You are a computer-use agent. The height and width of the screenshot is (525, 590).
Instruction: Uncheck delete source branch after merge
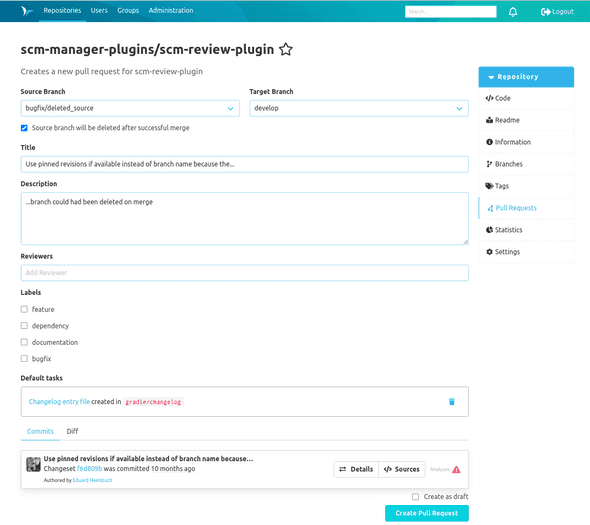tap(24, 128)
